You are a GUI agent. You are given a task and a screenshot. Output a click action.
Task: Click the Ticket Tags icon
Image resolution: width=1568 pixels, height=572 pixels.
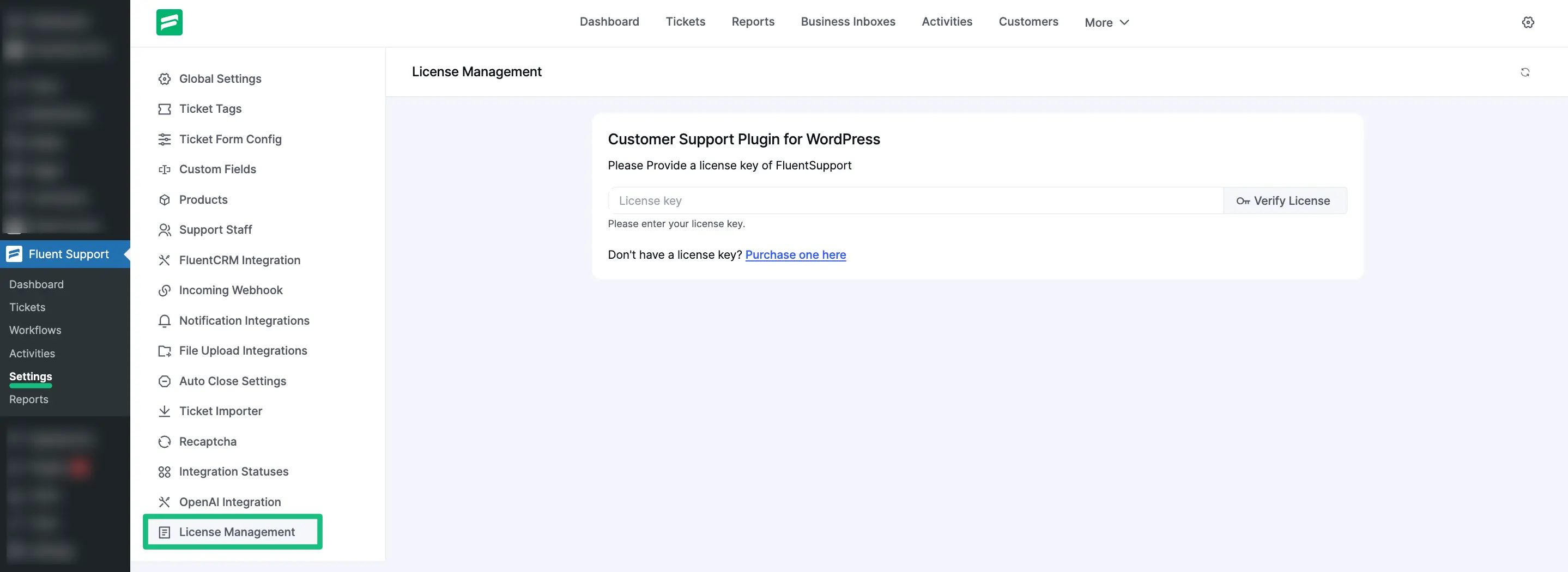(x=165, y=109)
